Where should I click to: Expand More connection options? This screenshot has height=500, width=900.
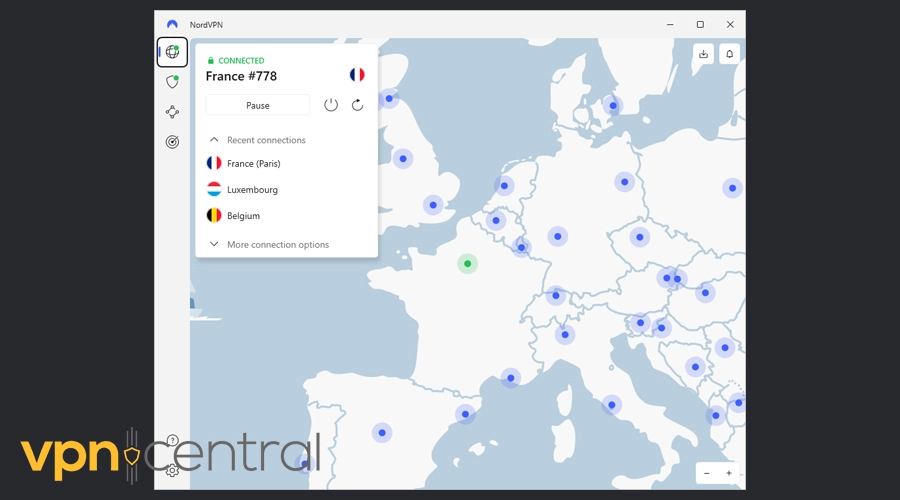[269, 245]
